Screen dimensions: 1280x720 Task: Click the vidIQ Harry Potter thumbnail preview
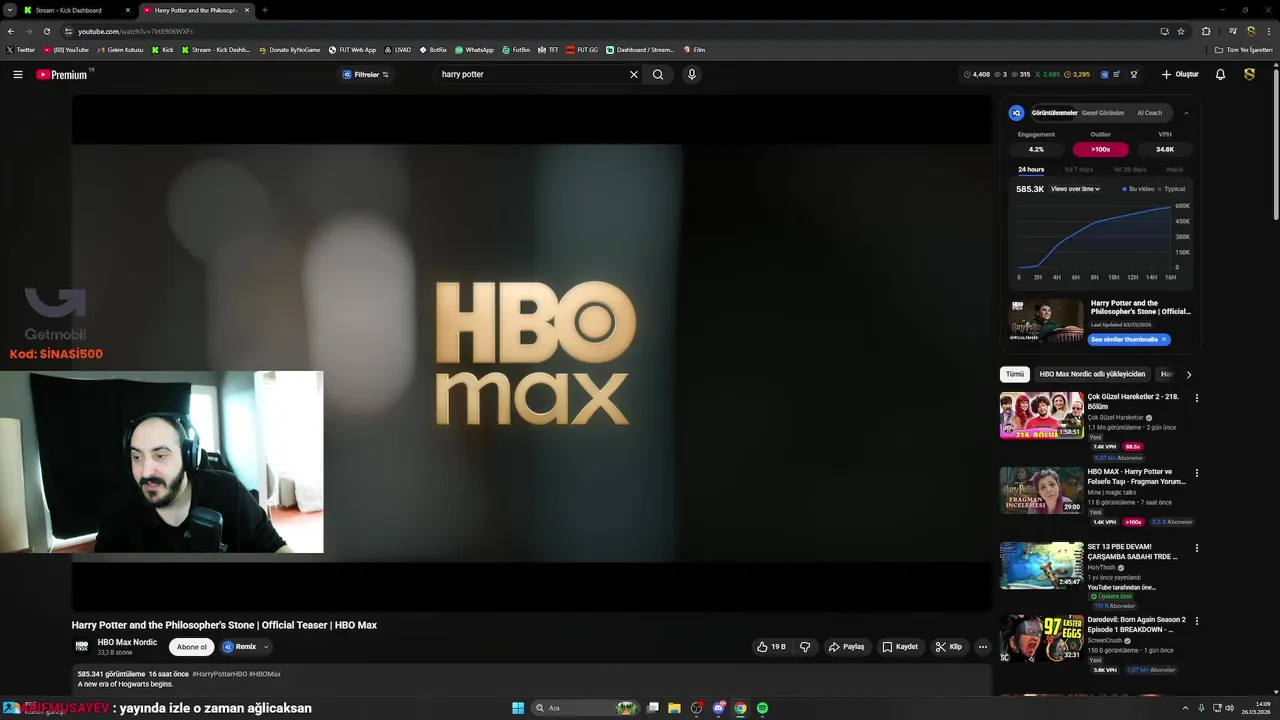[1046, 320]
